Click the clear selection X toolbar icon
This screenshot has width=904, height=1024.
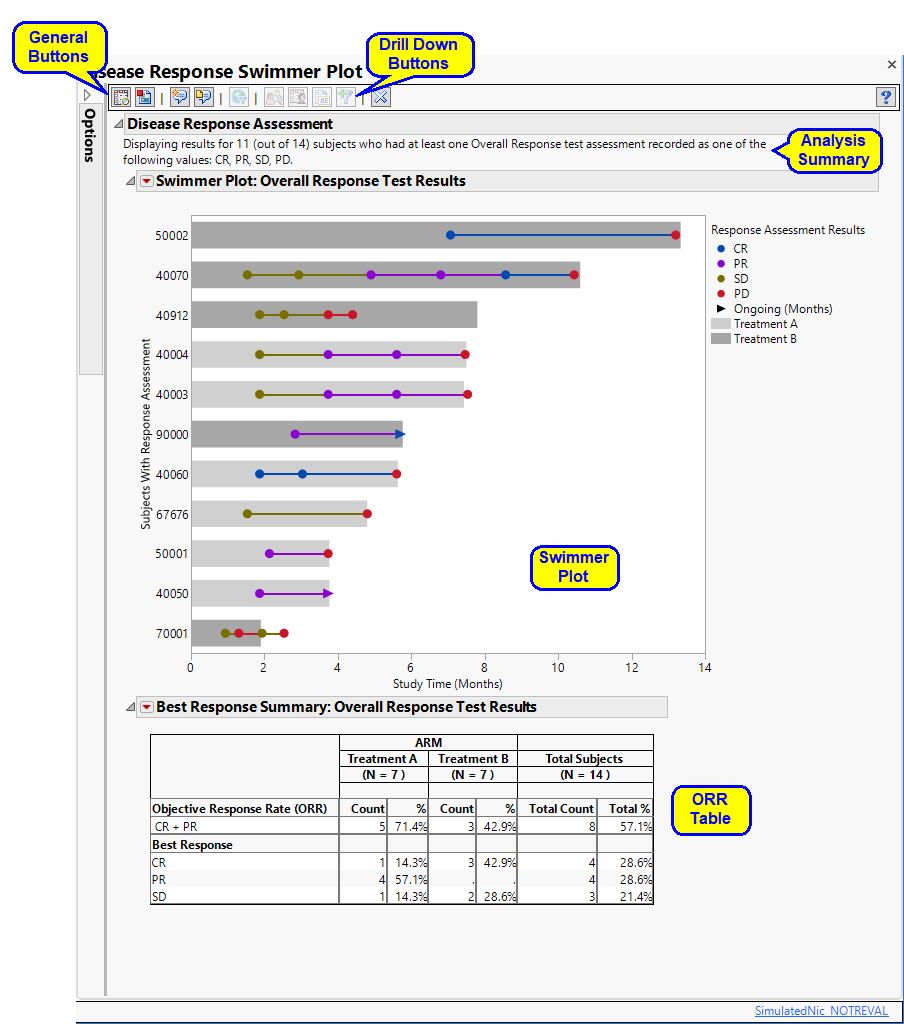[x=381, y=97]
